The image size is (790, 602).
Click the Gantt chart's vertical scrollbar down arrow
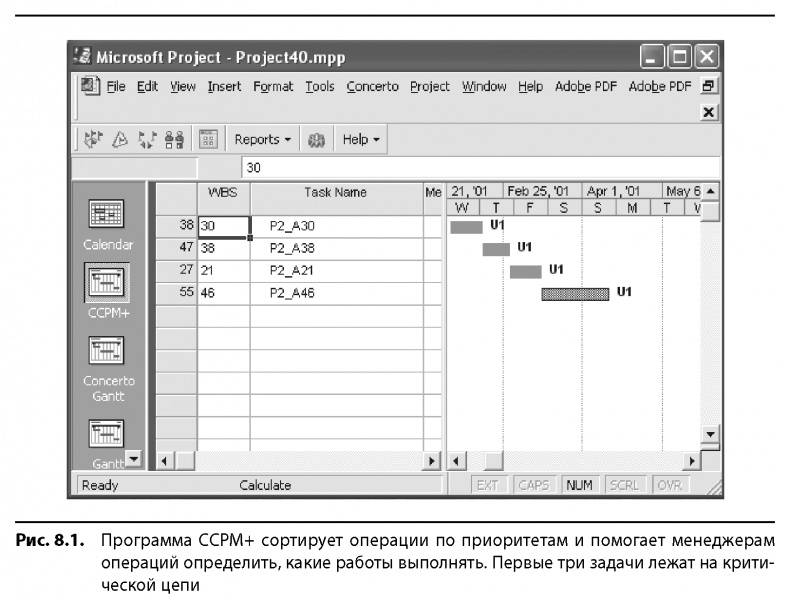[710, 434]
